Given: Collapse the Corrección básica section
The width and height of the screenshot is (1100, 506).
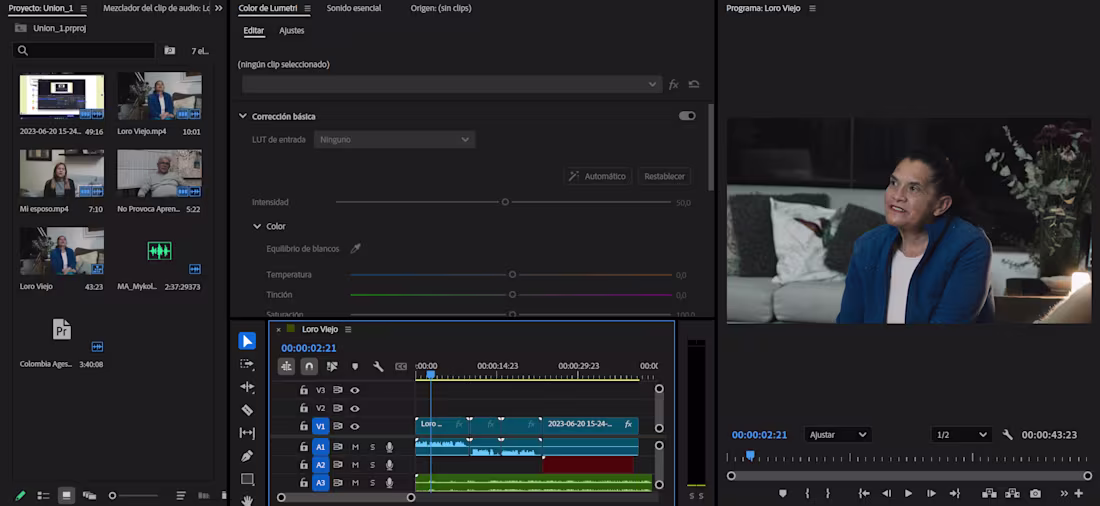Looking at the screenshot, I should point(243,116).
